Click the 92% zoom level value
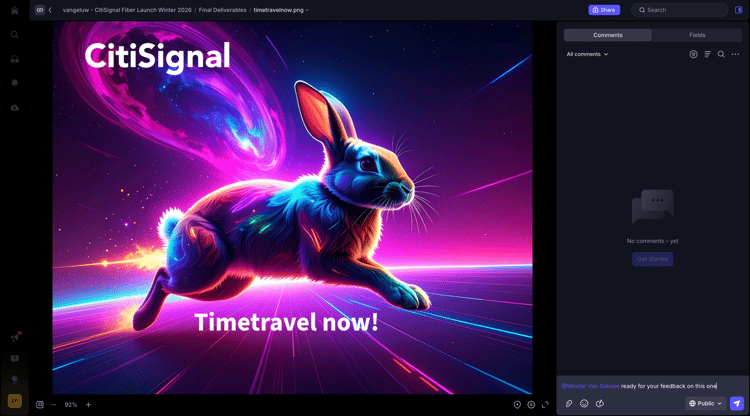Image resolution: width=750 pixels, height=416 pixels. (x=71, y=405)
